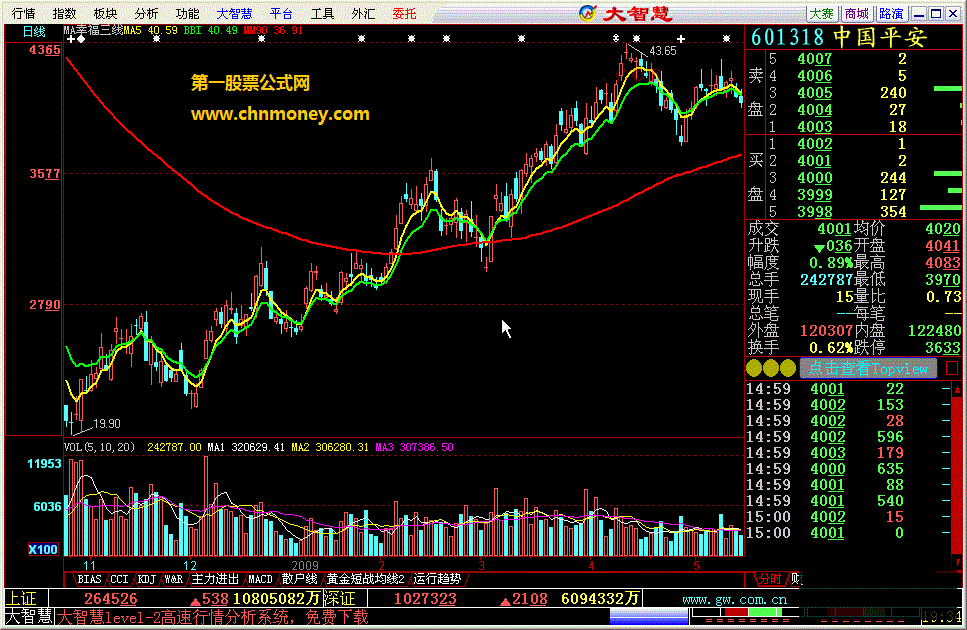Switch to the 运行趋势 indicator tab
967x630 pixels.
click(437, 579)
